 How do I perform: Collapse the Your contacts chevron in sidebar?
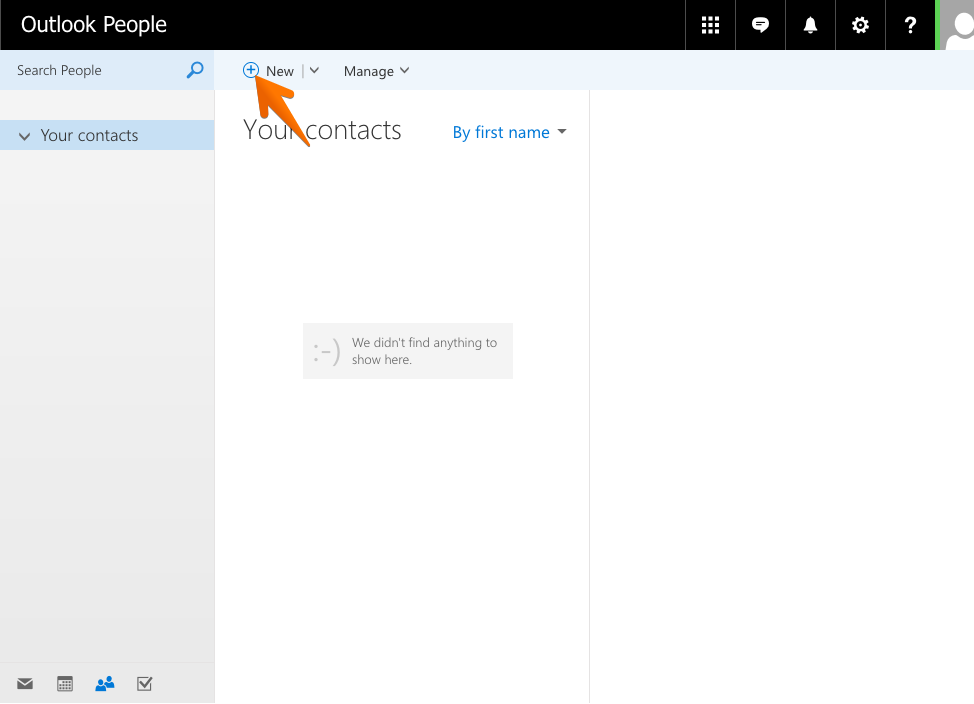[24, 136]
